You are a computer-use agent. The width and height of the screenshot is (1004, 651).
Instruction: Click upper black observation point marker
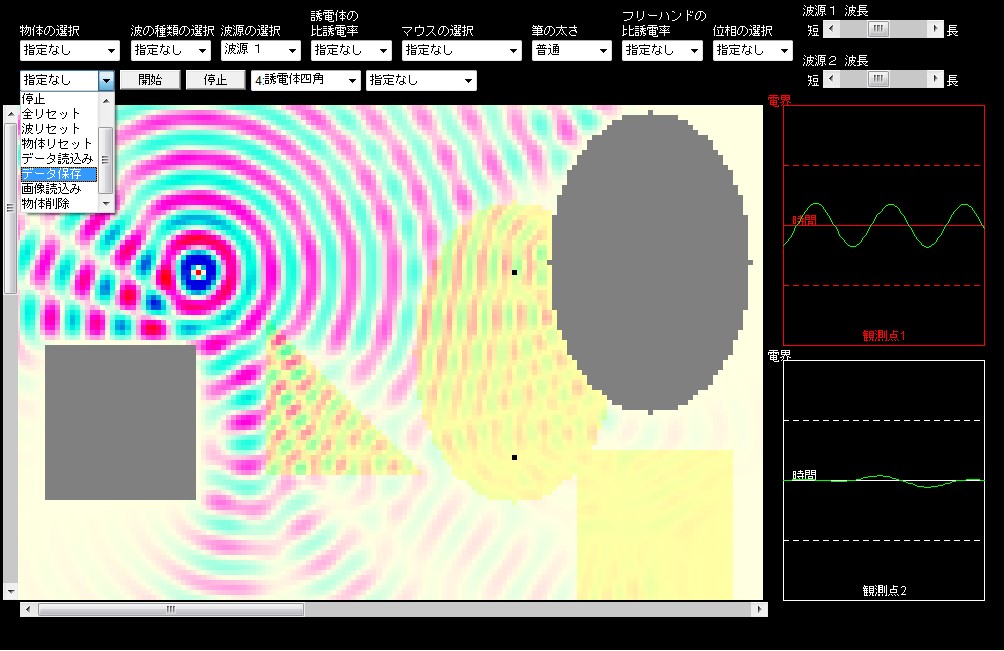(x=514, y=272)
